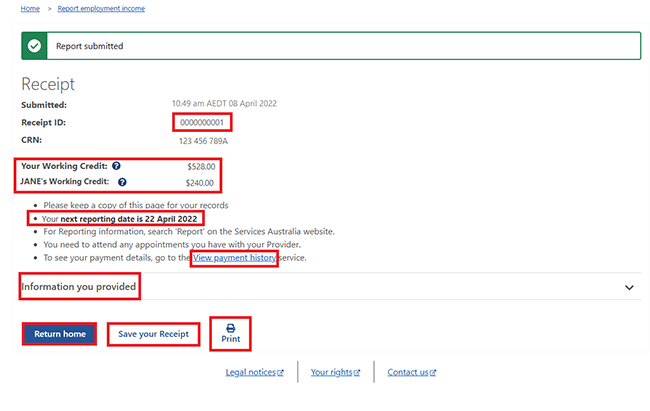
Task: Click external link icon after Contact us
Action: (x=432, y=373)
